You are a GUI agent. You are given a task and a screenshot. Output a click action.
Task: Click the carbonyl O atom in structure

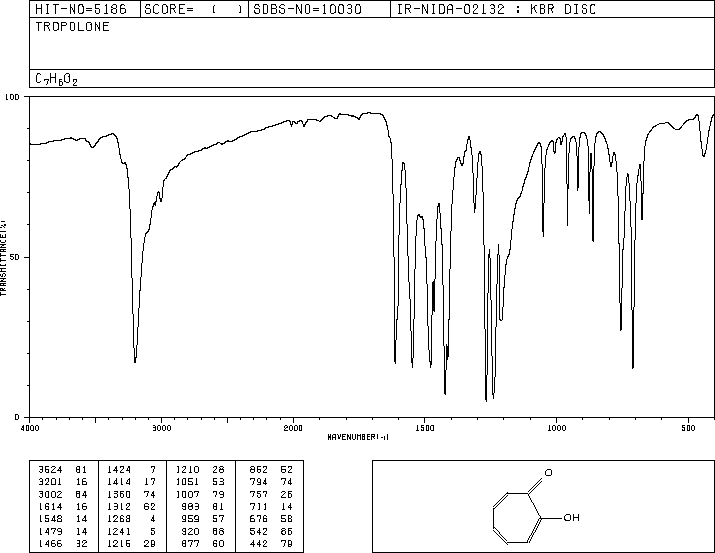tap(549, 473)
